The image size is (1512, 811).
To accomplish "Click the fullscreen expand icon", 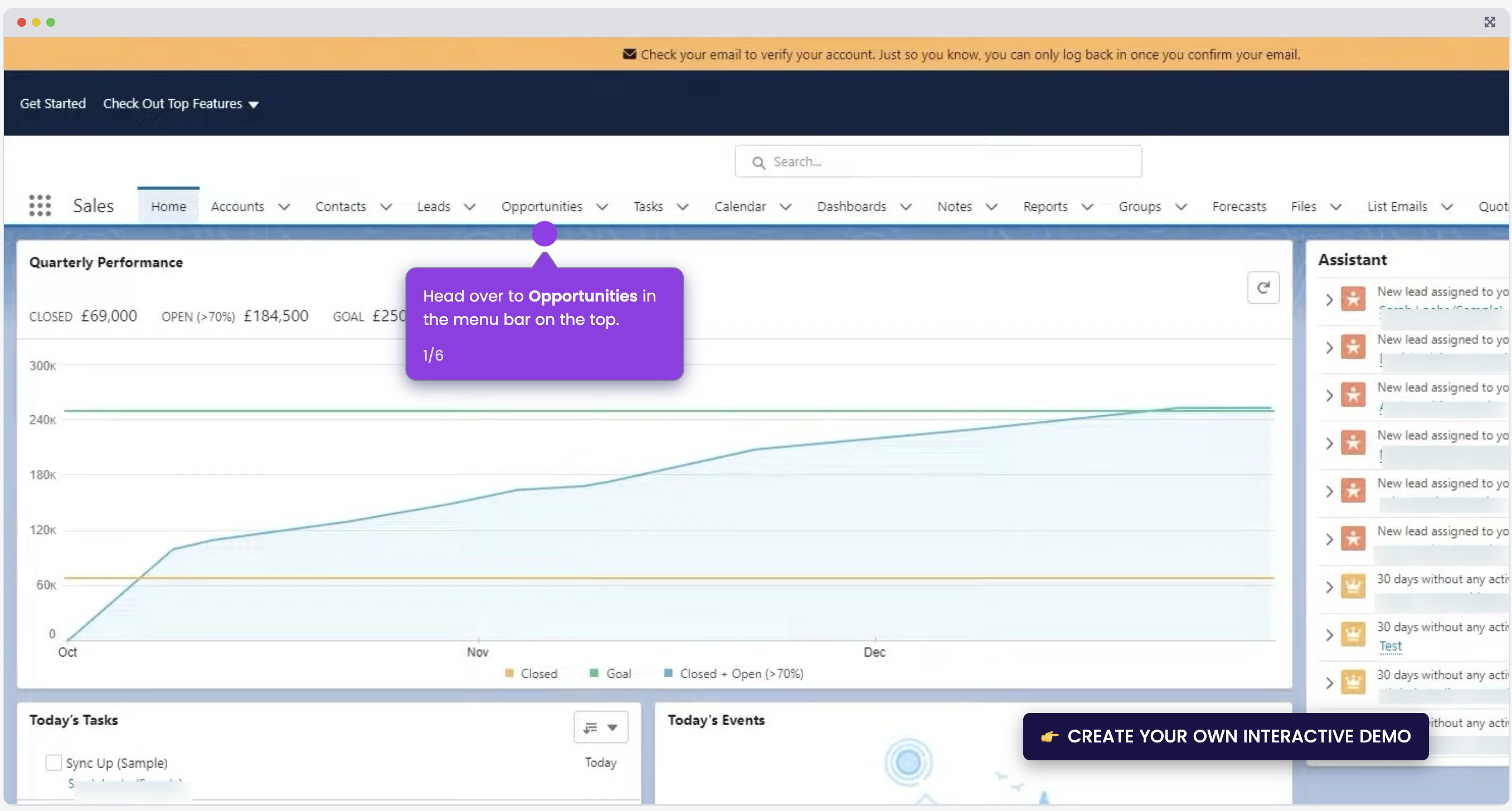I will [x=1490, y=22].
